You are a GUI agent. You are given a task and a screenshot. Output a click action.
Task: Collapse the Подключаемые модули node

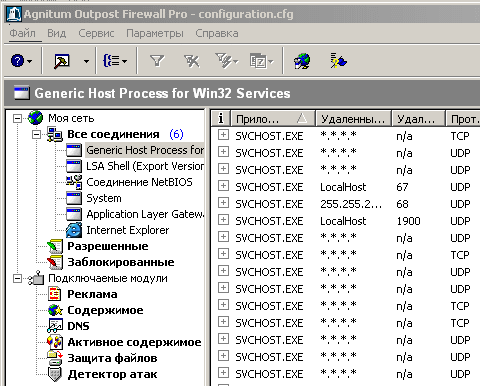17,278
